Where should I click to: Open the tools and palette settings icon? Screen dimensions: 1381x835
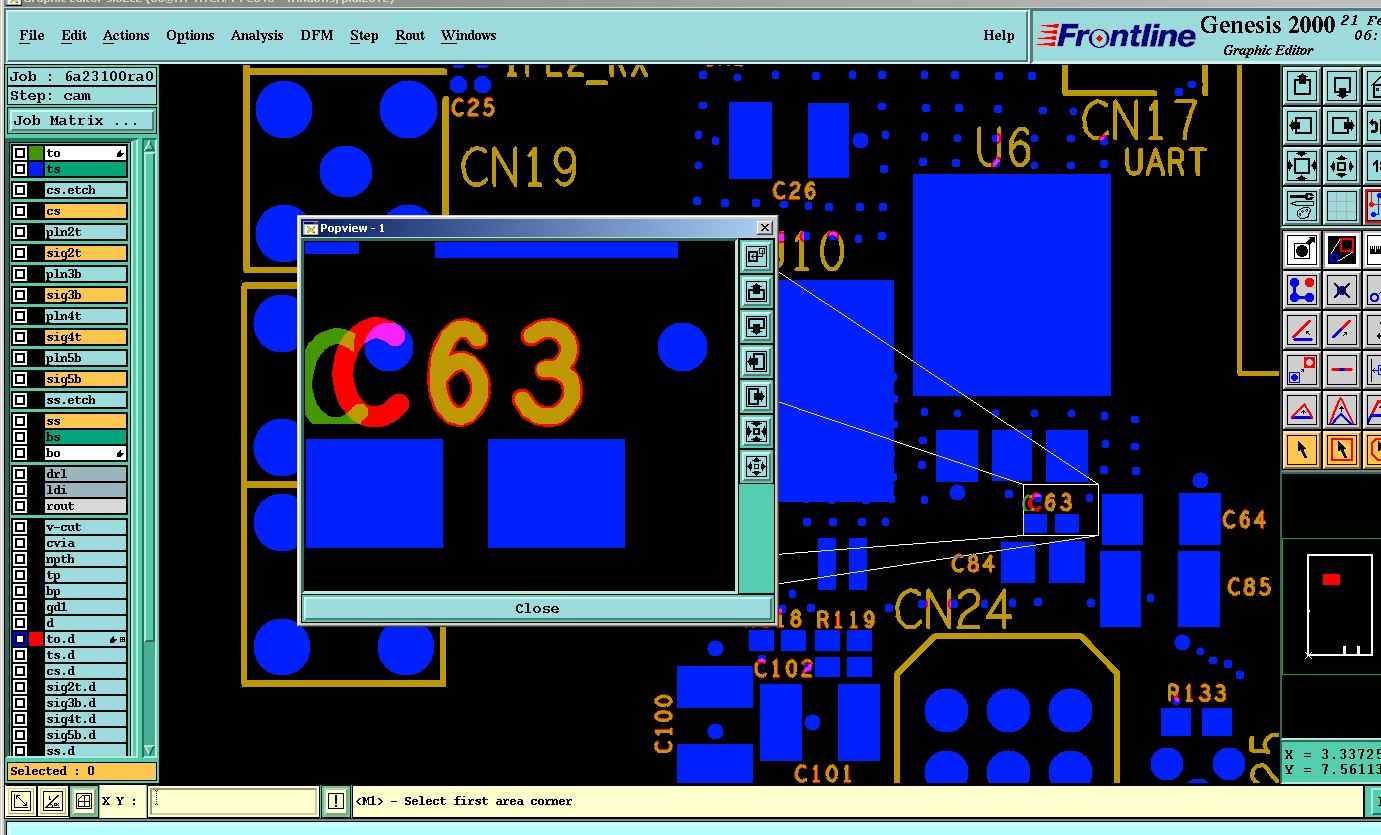[1302, 205]
